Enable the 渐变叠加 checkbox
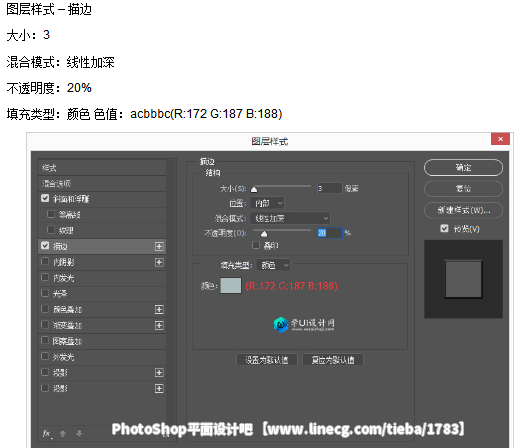 (x=45, y=324)
